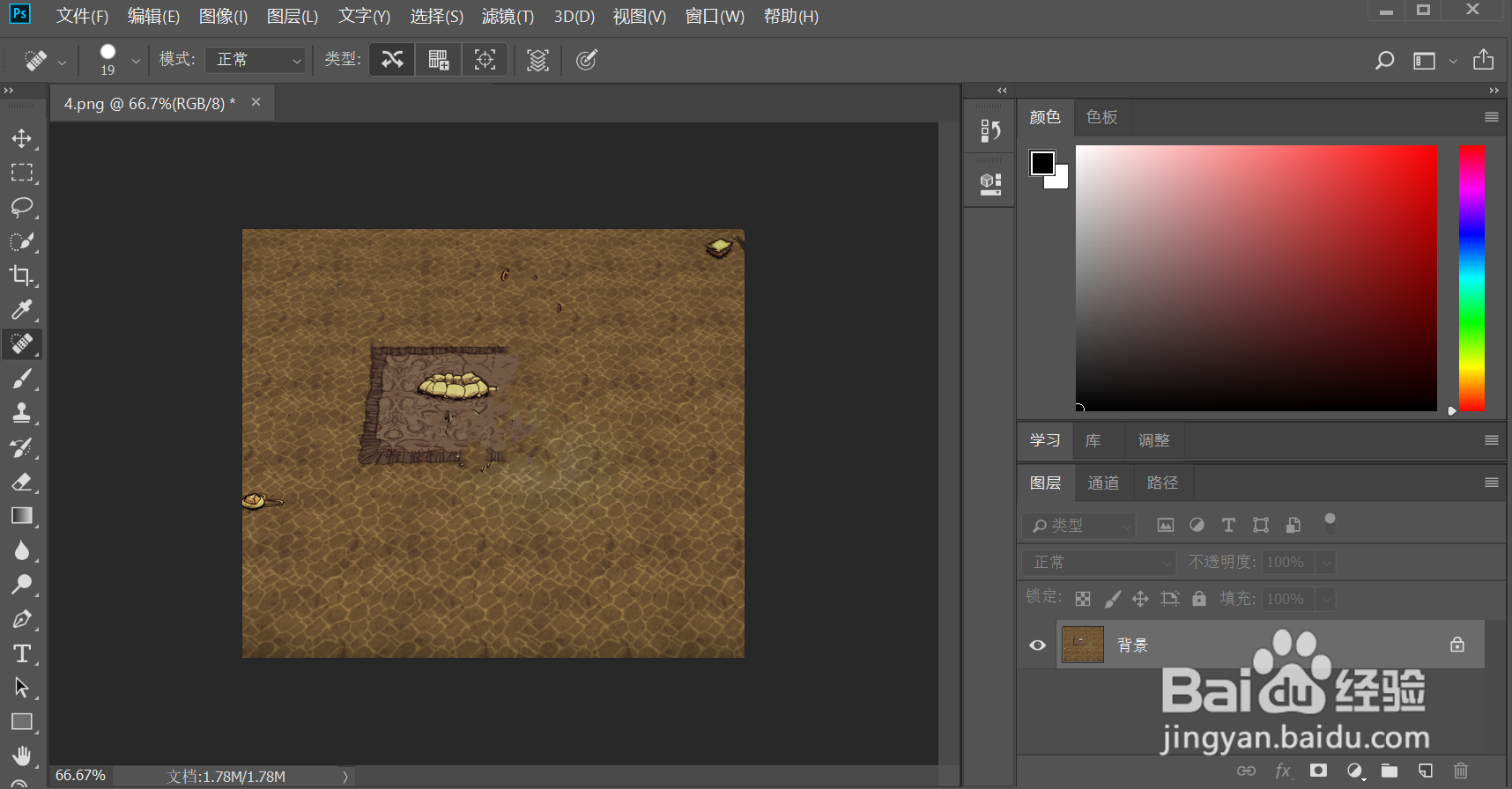Screen dimensions: 1512x789
Task: Select the Gradient tool
Action: pyautogui.click(x=22, y=516)
